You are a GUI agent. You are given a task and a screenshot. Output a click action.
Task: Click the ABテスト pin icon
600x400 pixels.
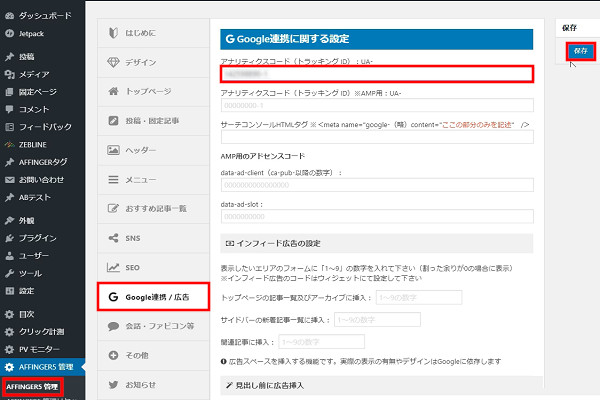point(10,198)
